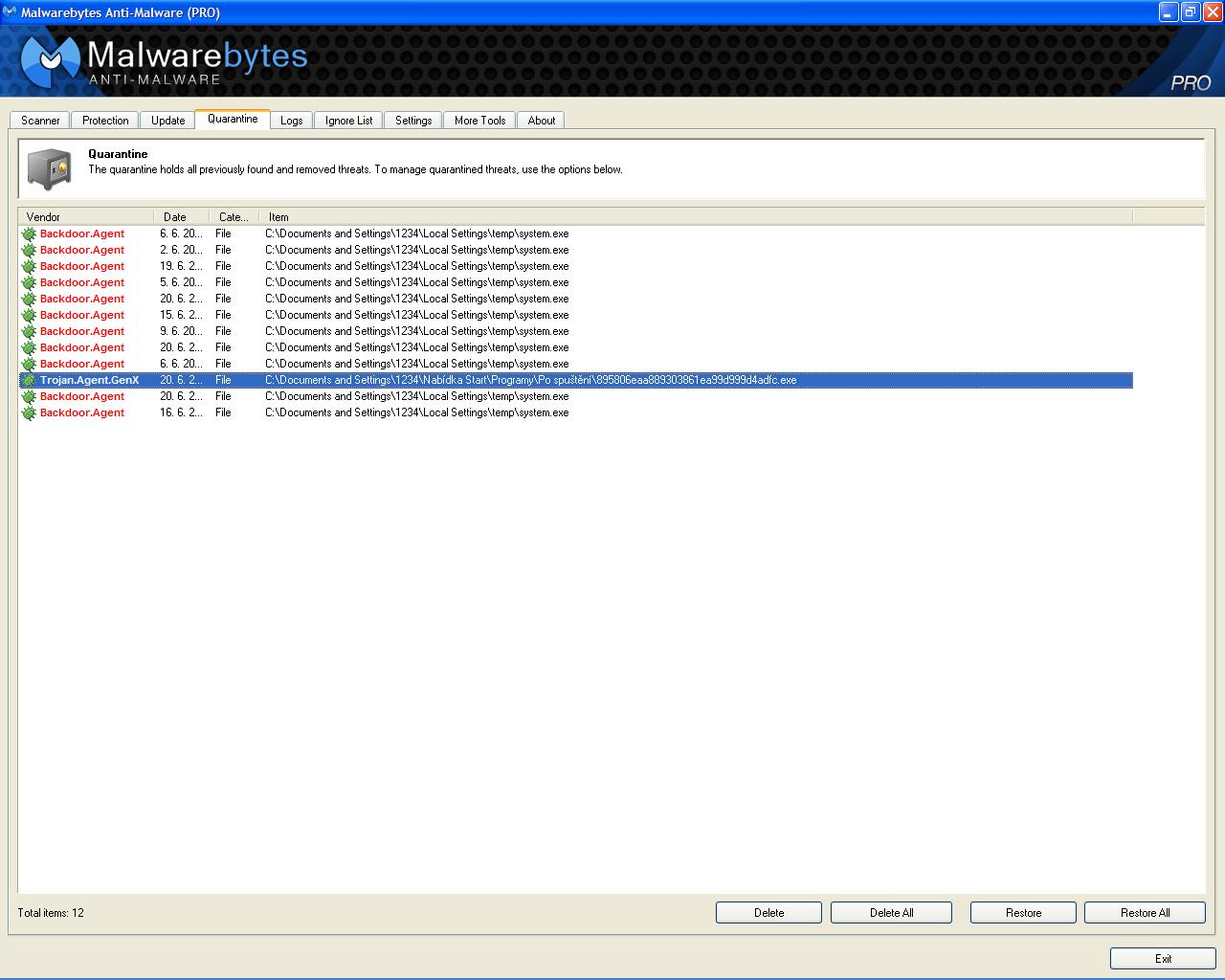Click File category in Trojan.Agent.GenX row
This screenshot has height=980, width=1225.
tap(223, 380)
